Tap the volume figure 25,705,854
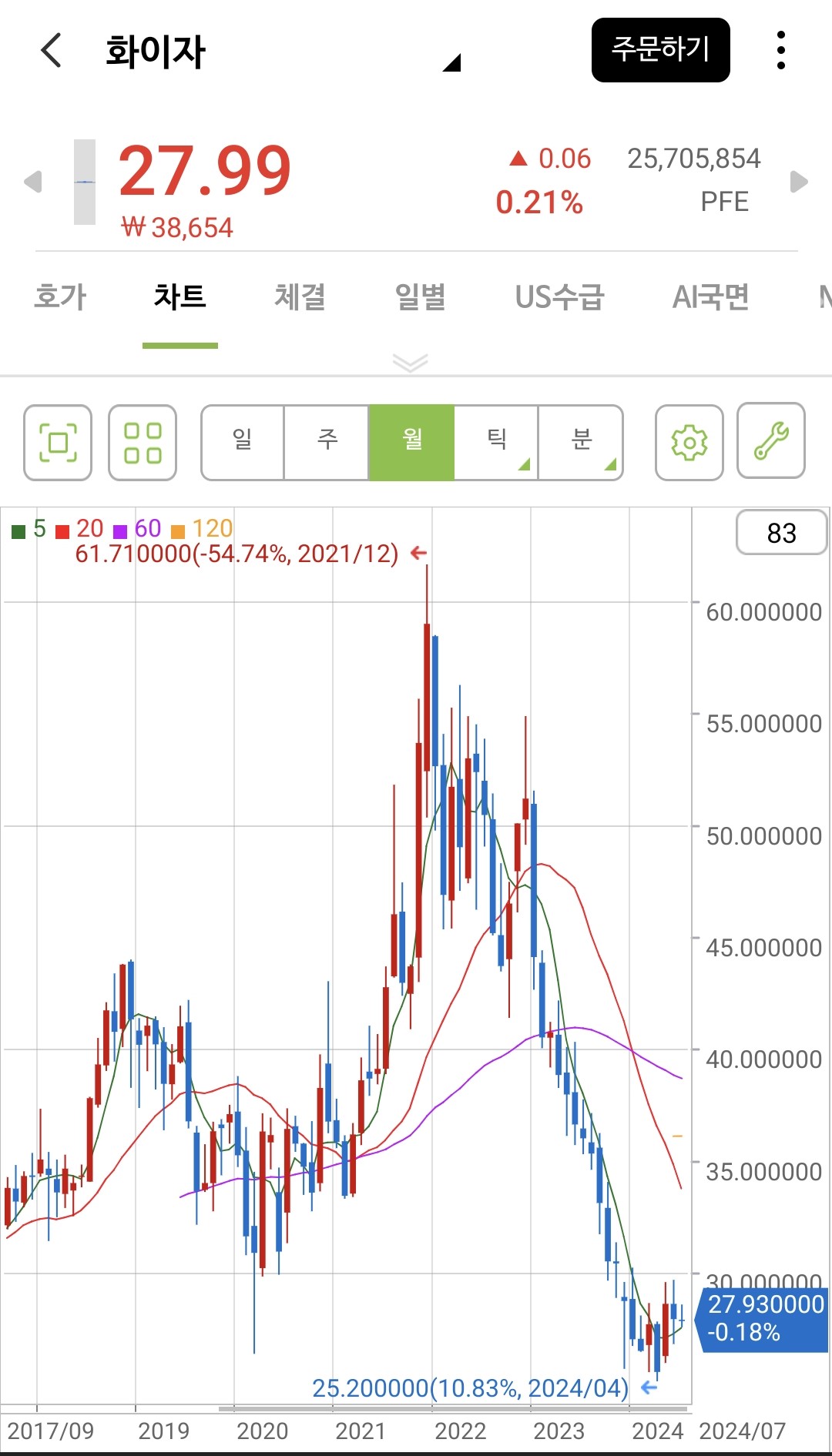This screenshot has width=832, height=1456. click(x=693, y=159)
